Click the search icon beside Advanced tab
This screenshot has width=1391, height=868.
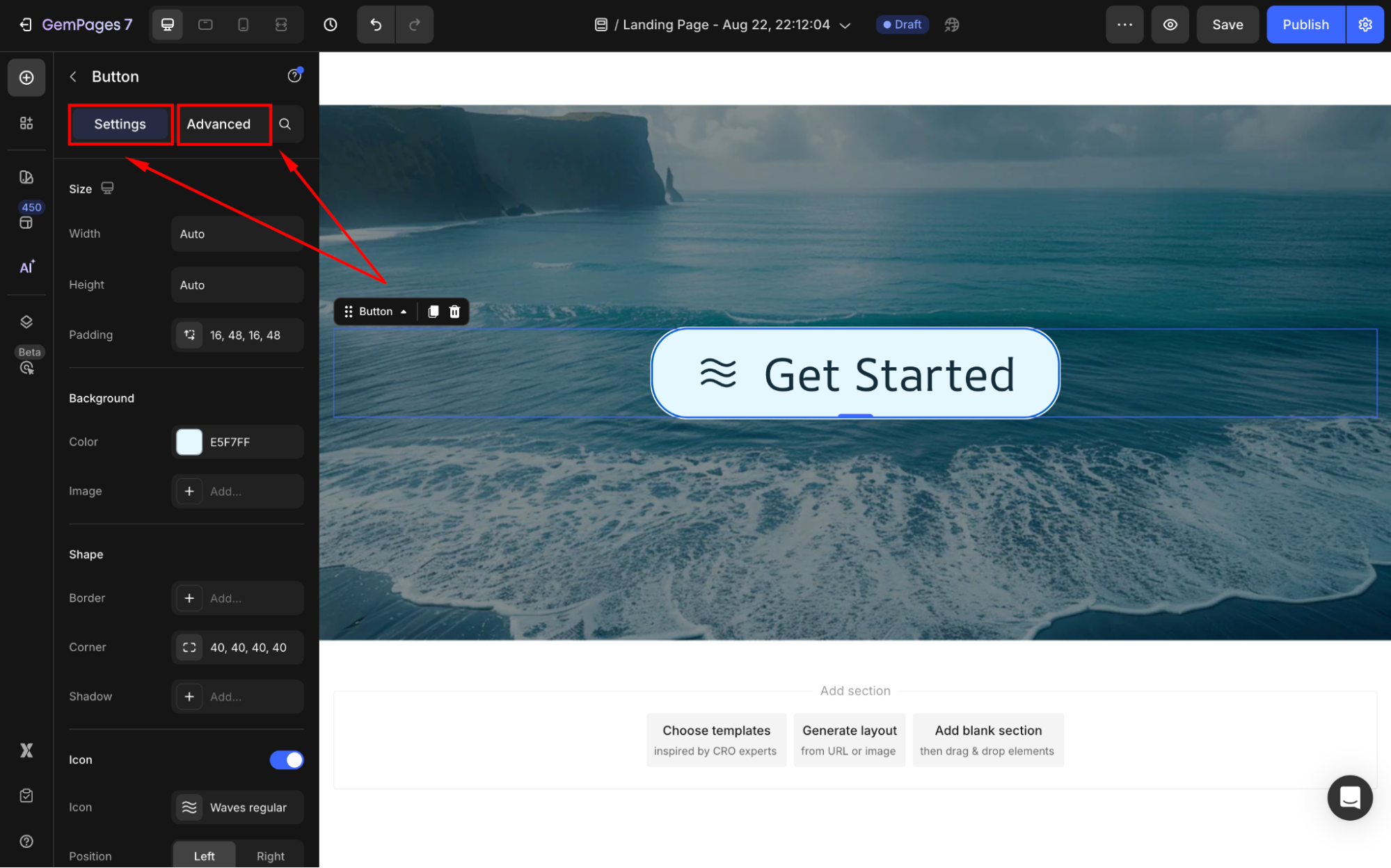coord(285,124)
